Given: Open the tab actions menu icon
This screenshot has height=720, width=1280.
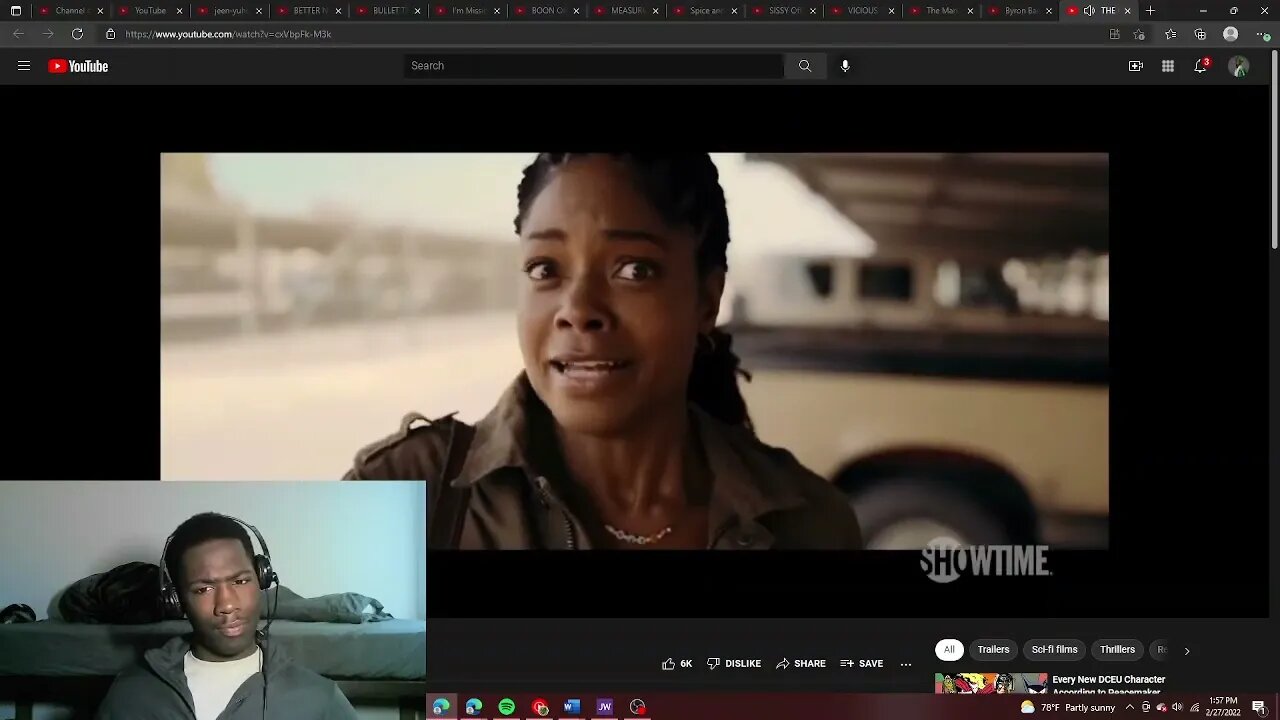Looking at the screenshot, I should pyautogui.click(x=15, y=11).
